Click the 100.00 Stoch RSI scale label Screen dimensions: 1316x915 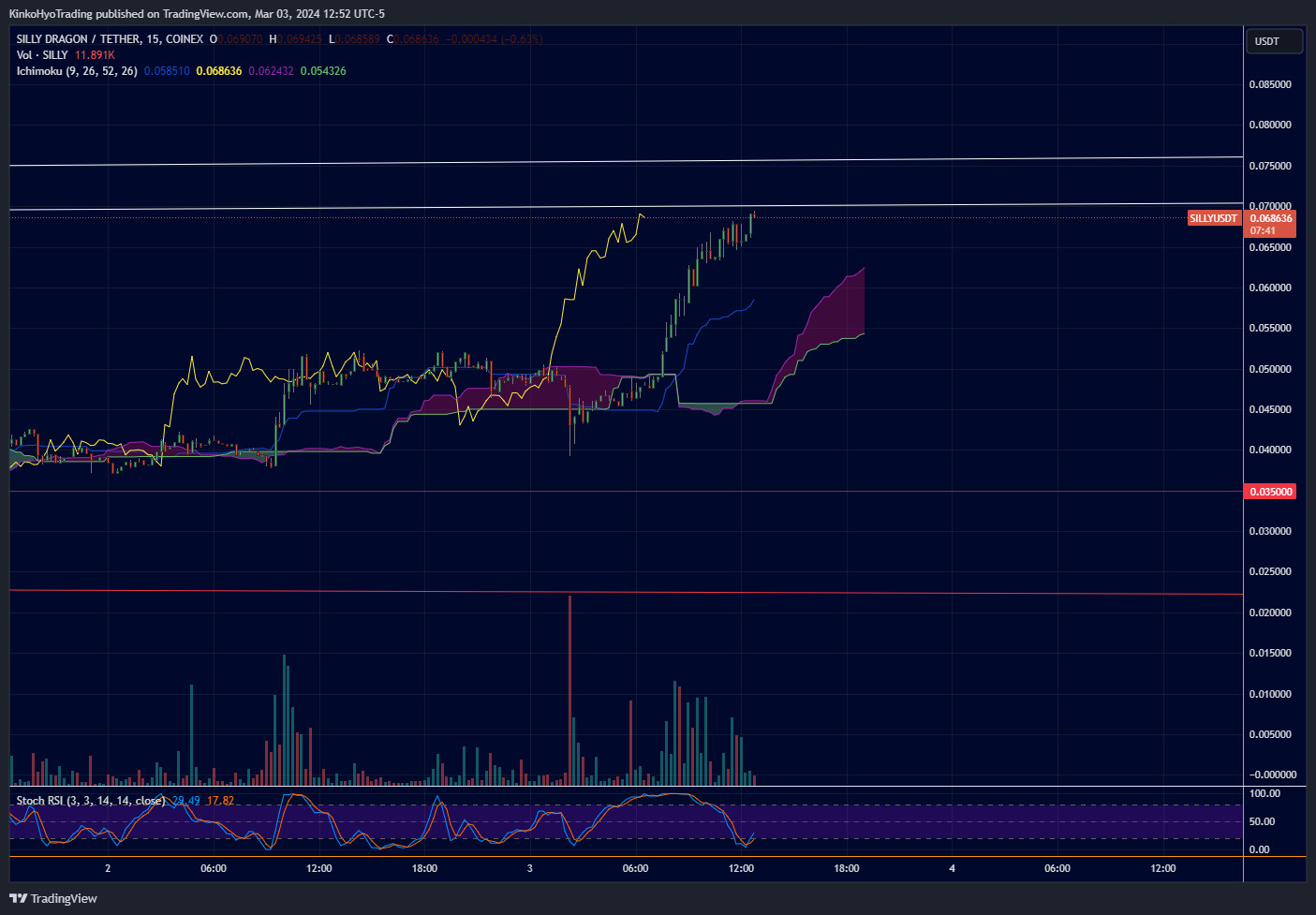point(1264,793)
